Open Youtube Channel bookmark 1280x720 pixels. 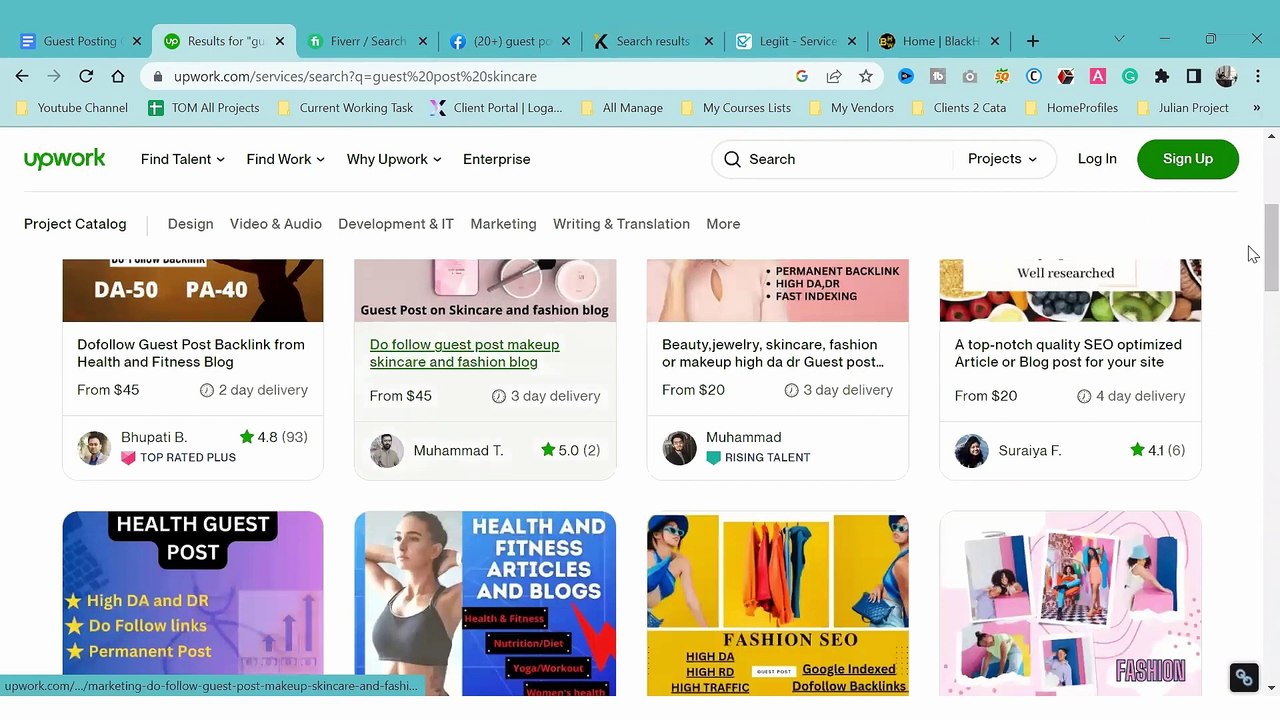pos(73,108)
